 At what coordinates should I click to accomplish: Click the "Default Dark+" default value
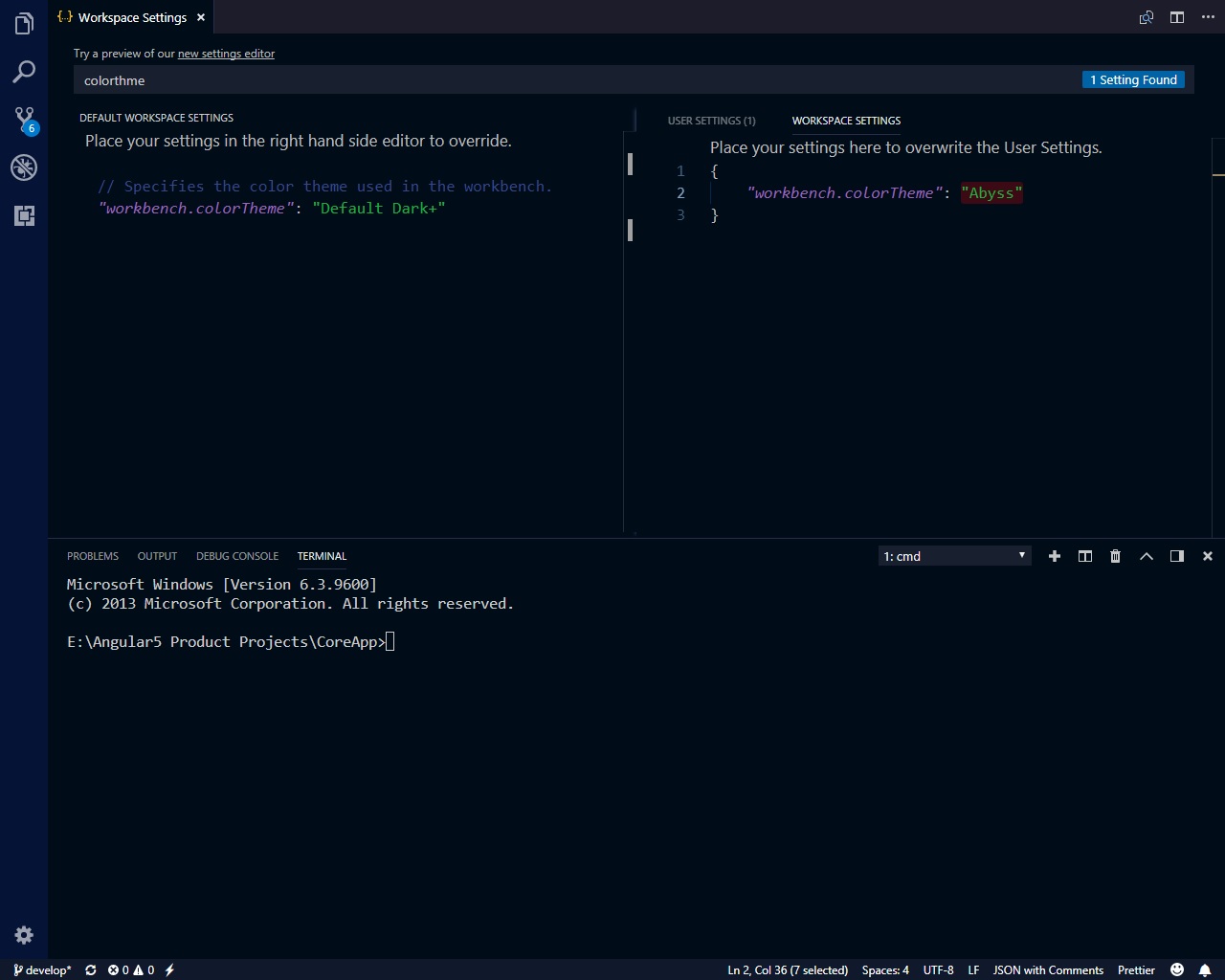pos(379,208)
